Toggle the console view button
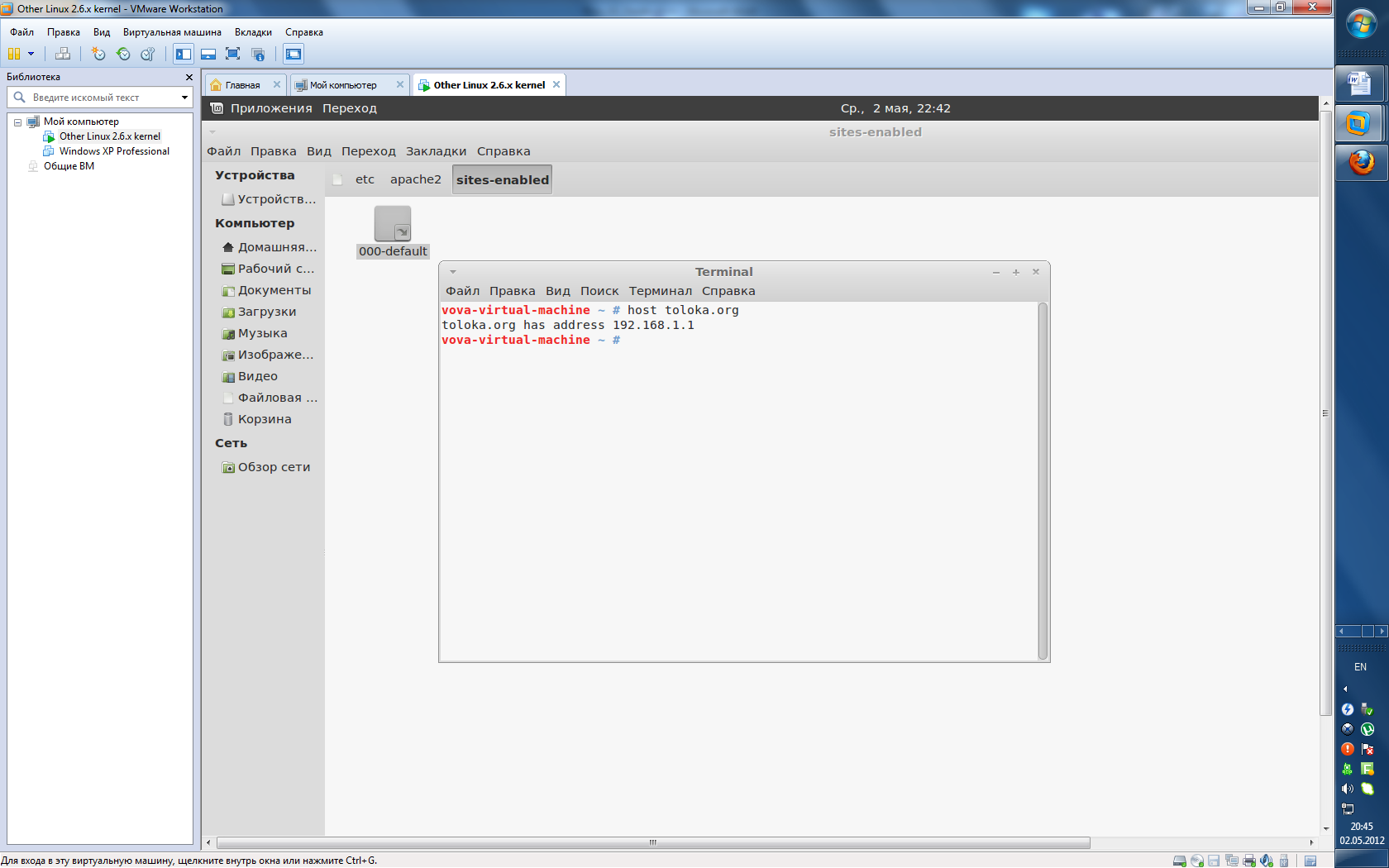 (294, 54)
